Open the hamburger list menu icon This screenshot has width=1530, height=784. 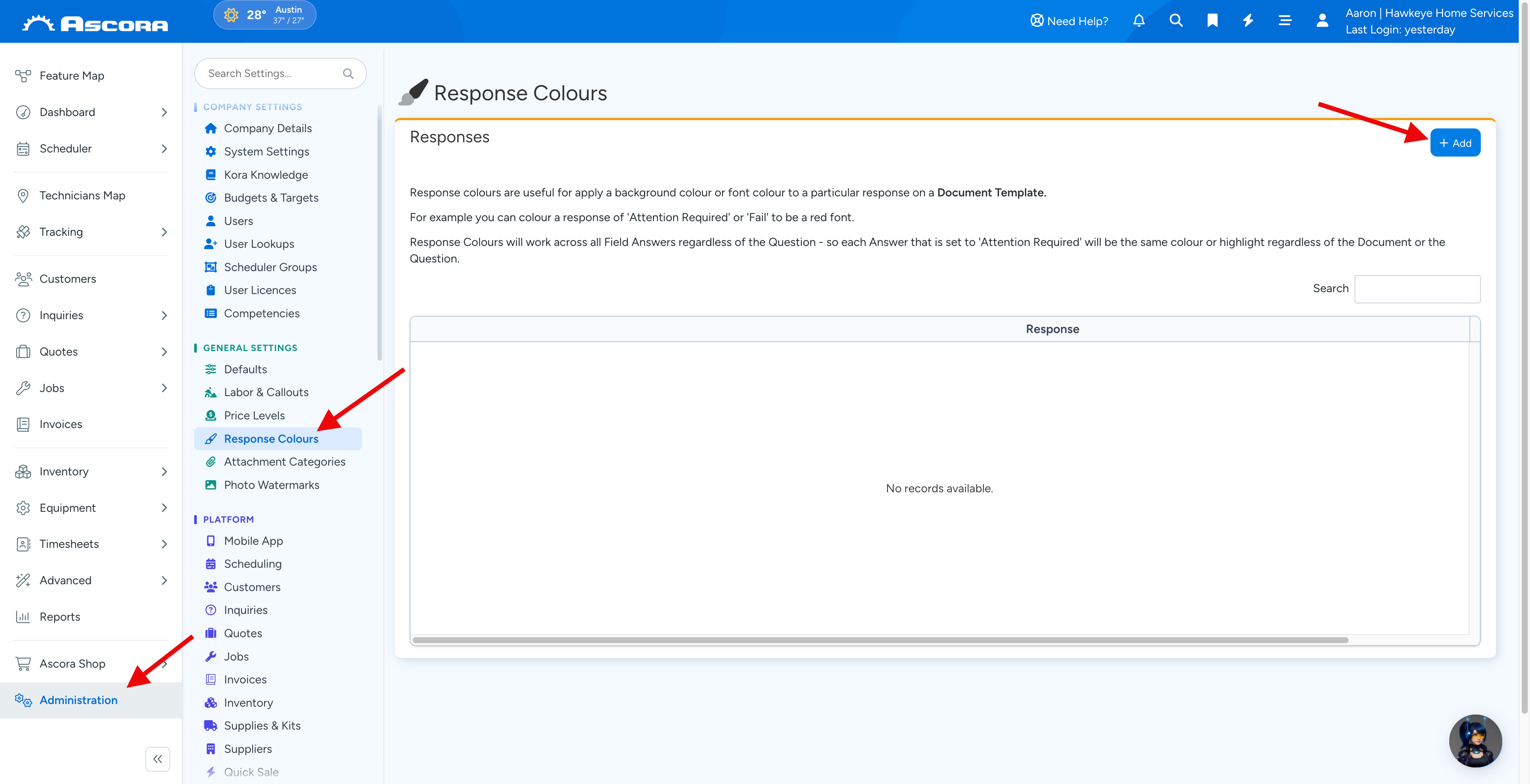point(1285,21)
